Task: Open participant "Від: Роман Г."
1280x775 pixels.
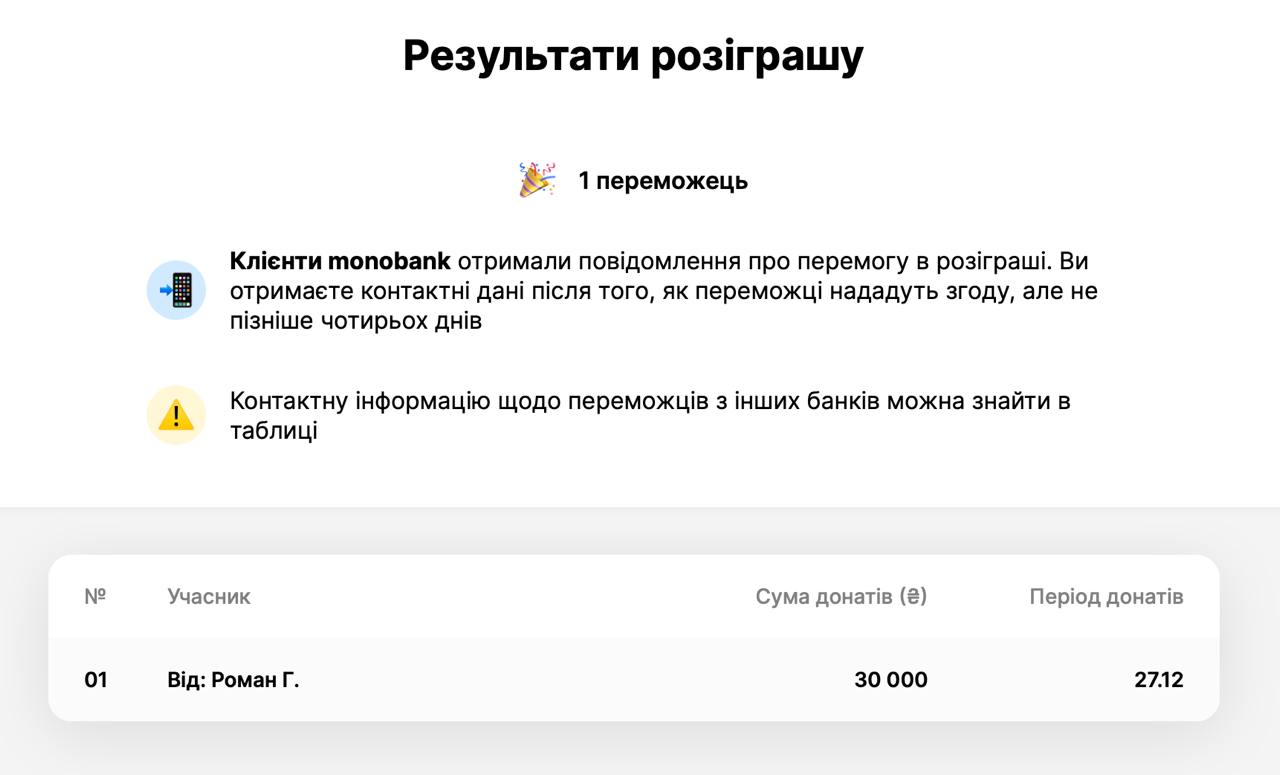Action: click(x=233, y=680)
